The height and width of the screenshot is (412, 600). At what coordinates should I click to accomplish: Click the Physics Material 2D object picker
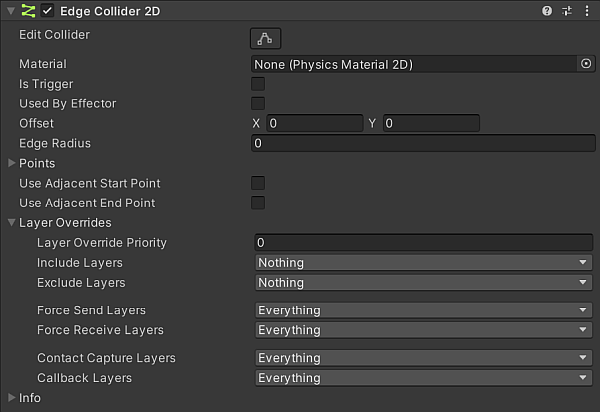pos(586,64)
